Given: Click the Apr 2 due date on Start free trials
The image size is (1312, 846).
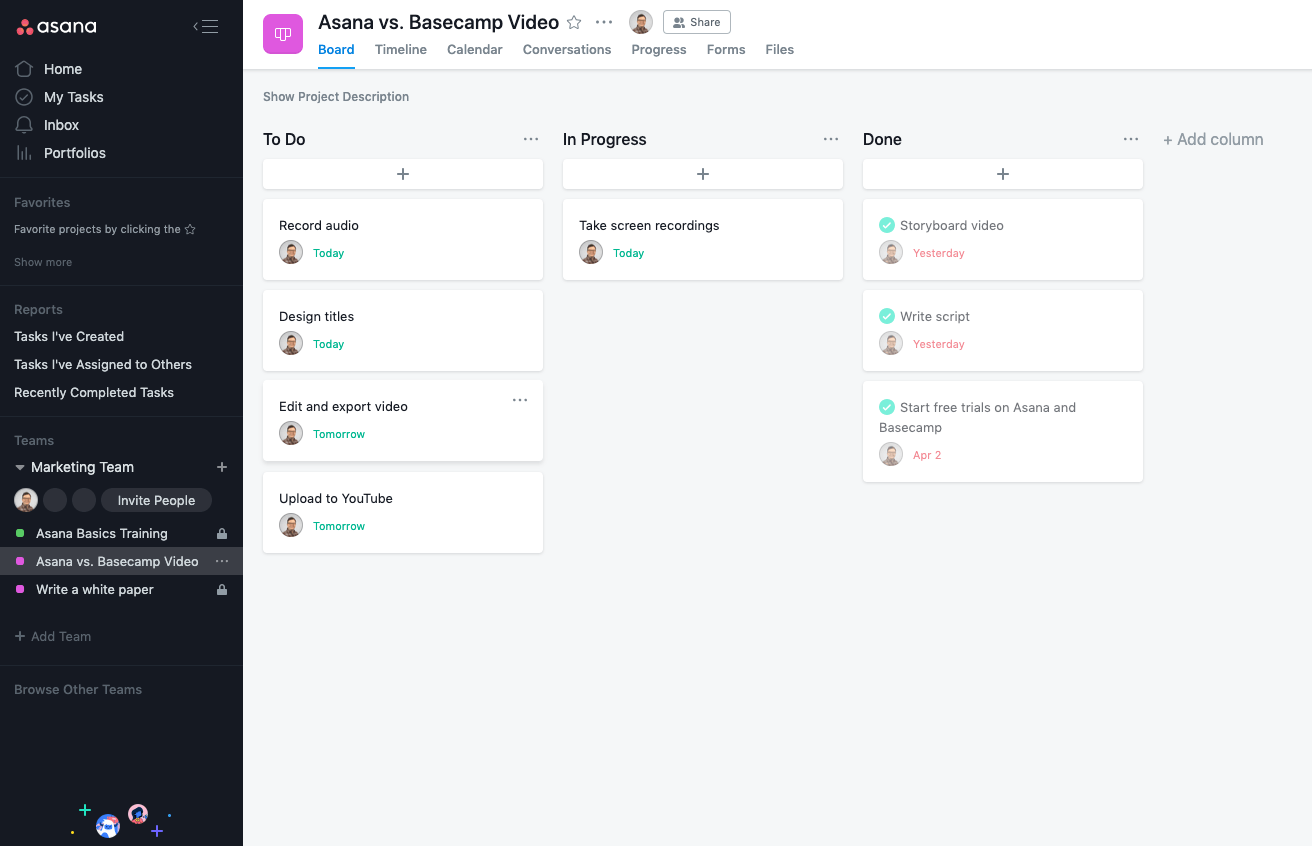Looking at the screenshot, I should click(927, 455).
